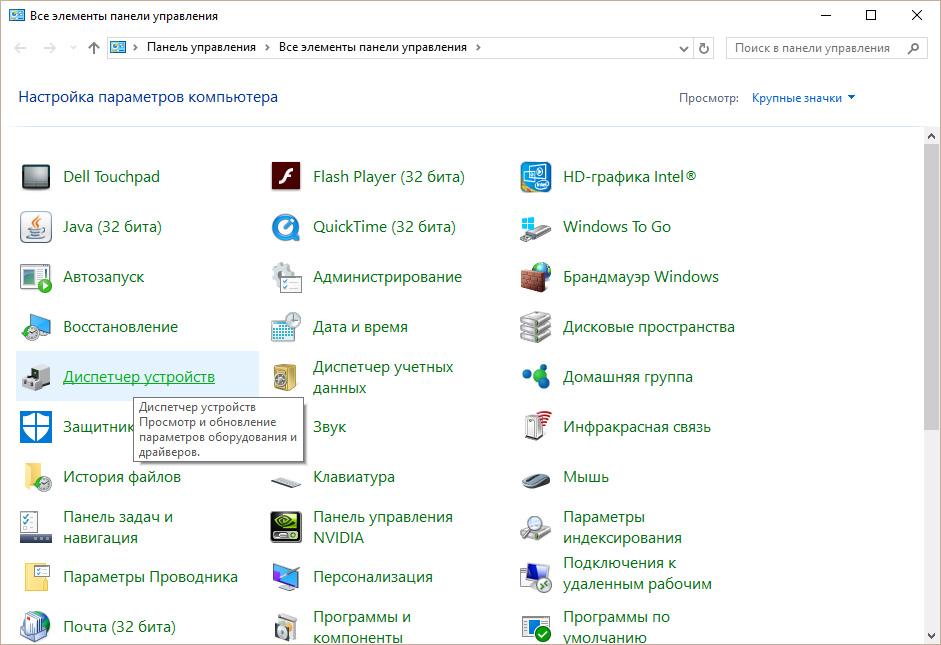The image size is (941, 645).
Task: Click the scrollbar up arrow
Action: (931, 136)
